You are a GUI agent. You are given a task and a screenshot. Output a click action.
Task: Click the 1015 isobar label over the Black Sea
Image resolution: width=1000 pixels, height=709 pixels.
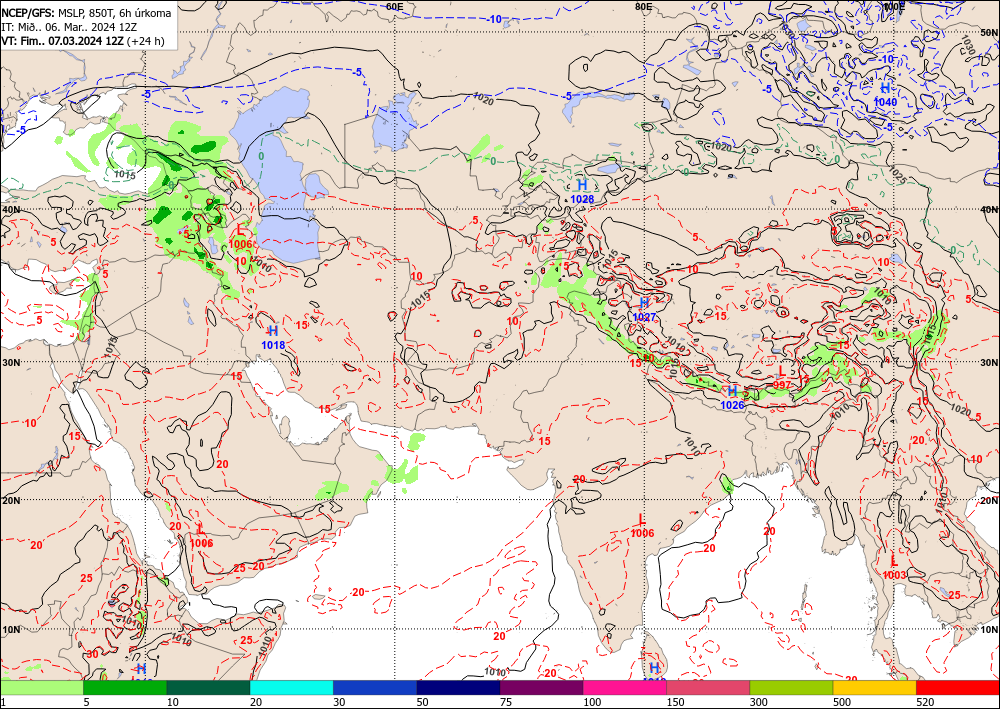point(124,173)
